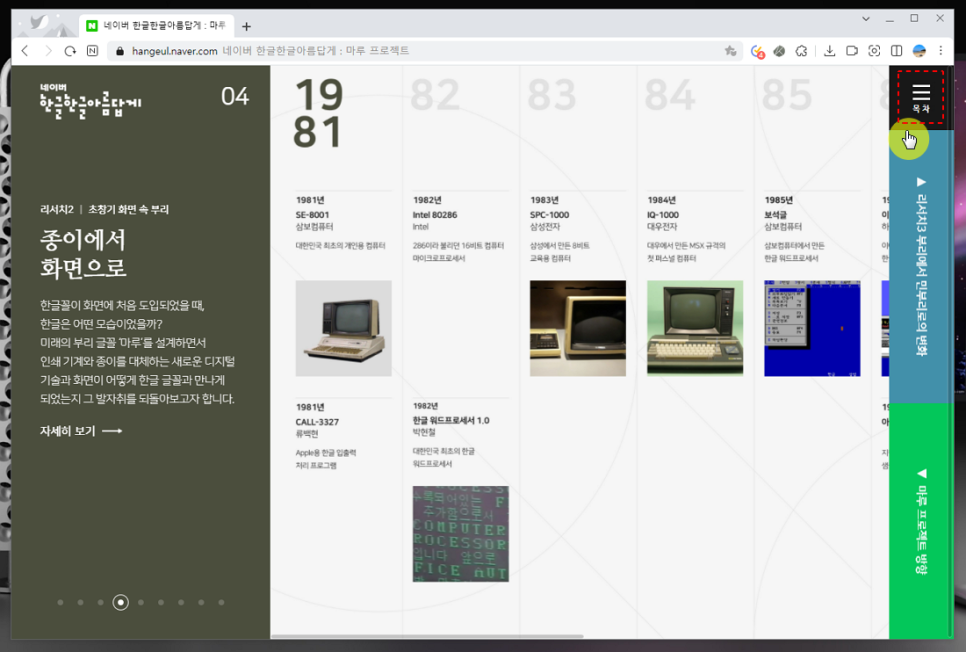966x652 pixels.
Task: Click the 보석글 entry title
Action: pyautogui.click(x=776, y=214)
